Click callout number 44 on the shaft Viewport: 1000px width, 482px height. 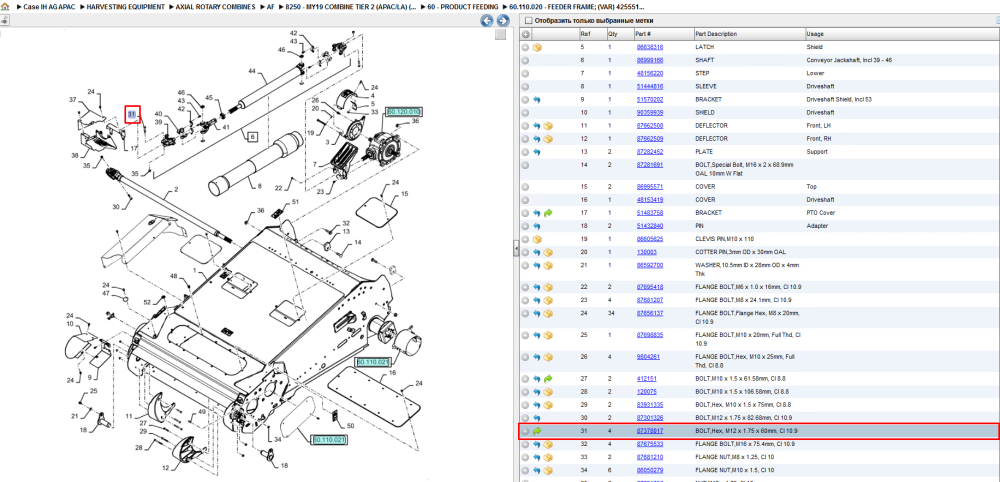coord(252,71)
